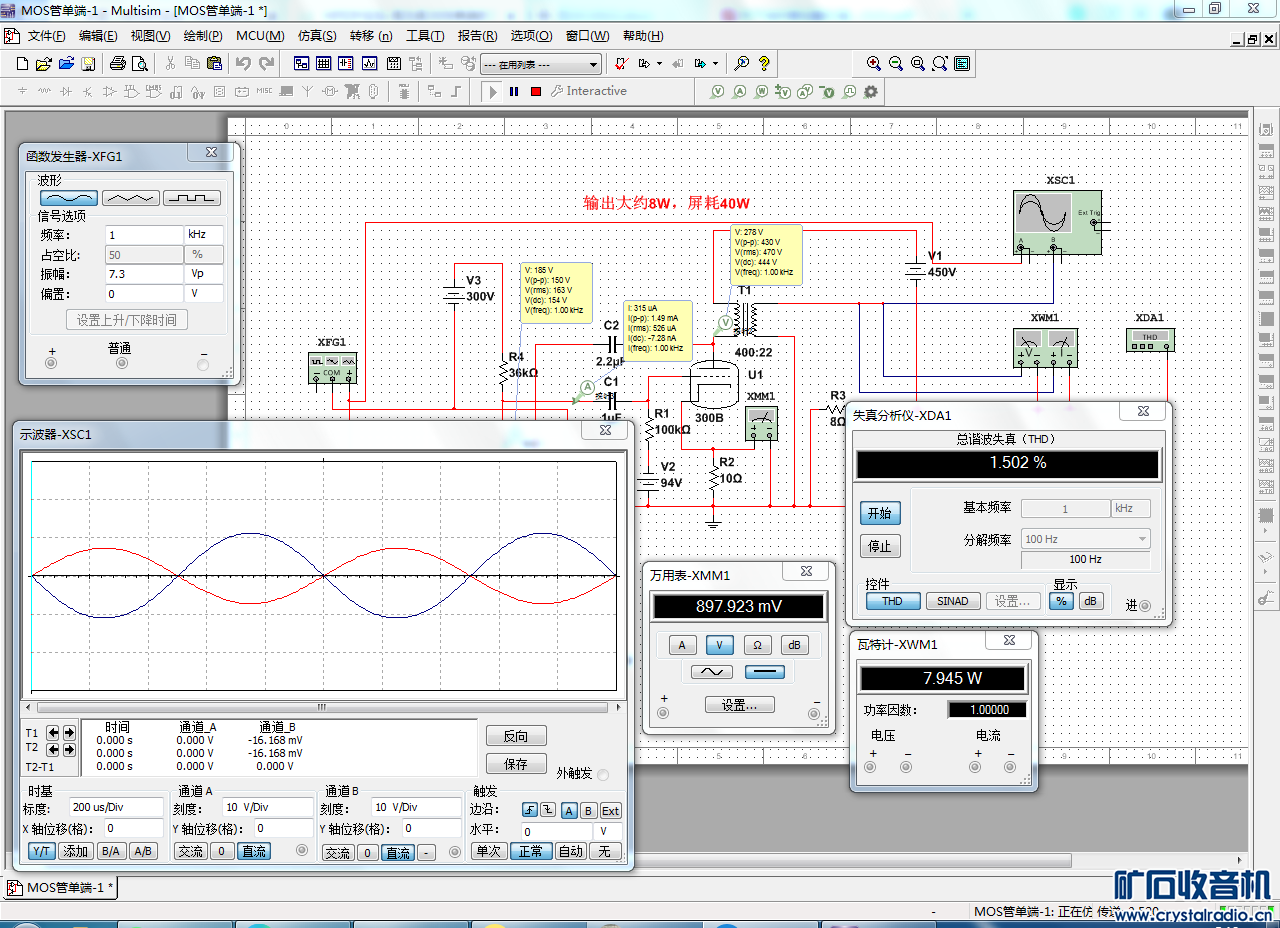Pause the simulation from the toolbar
This screenshot has height=928, width=1280.
click(514, 91)
